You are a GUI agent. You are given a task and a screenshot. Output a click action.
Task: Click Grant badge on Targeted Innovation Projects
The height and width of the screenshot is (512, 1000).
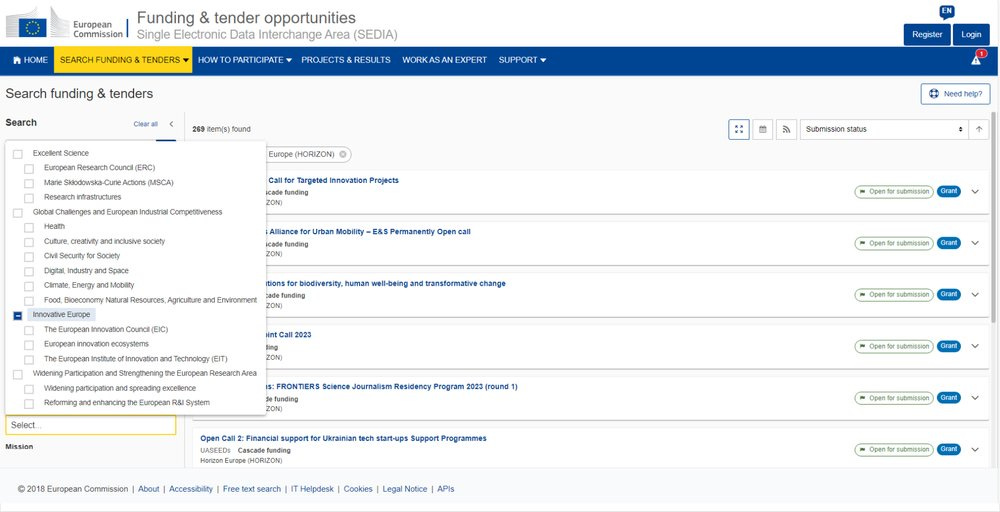949,191
